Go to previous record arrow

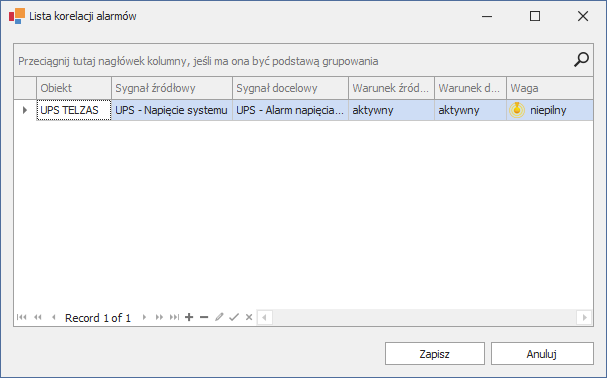tap(54, 317)
